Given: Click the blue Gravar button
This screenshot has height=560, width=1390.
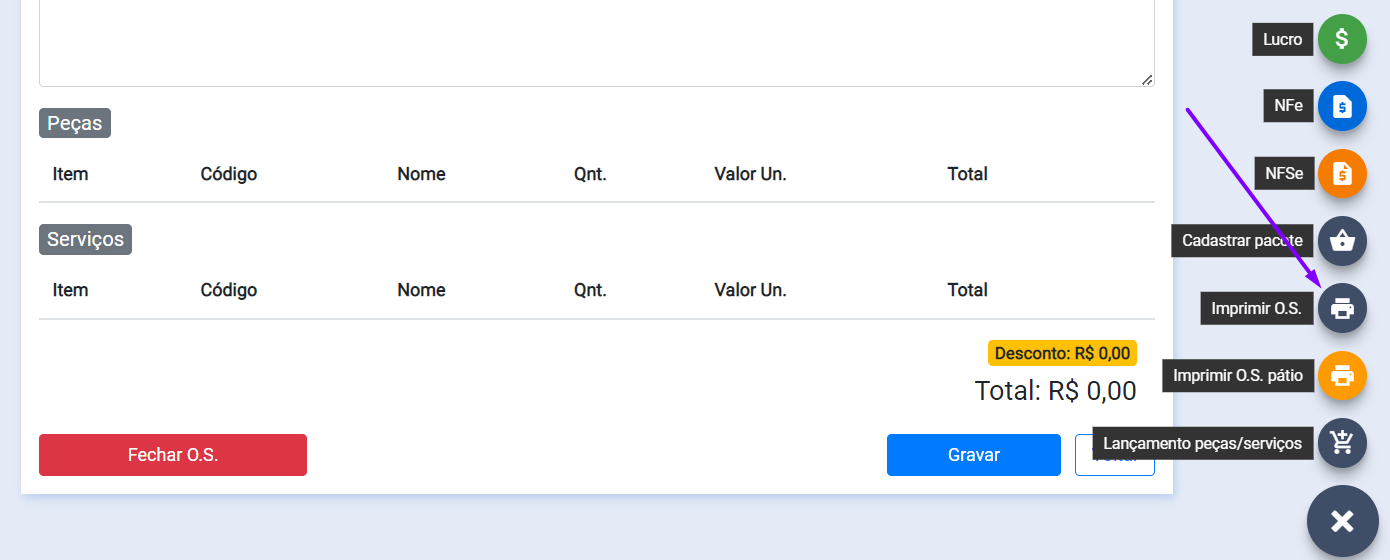Looking at the screenshot, I should [973, 455].
